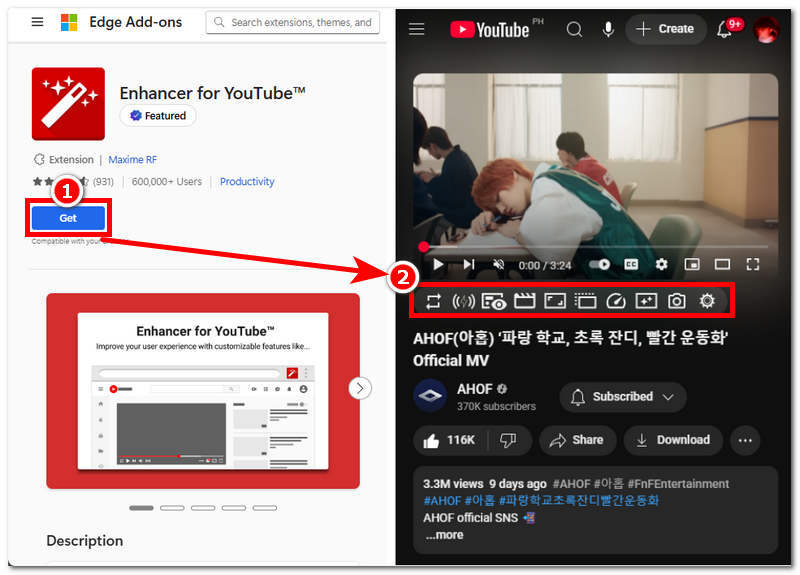
Task: Like the video with thumbs up
Action: [449, 440]
